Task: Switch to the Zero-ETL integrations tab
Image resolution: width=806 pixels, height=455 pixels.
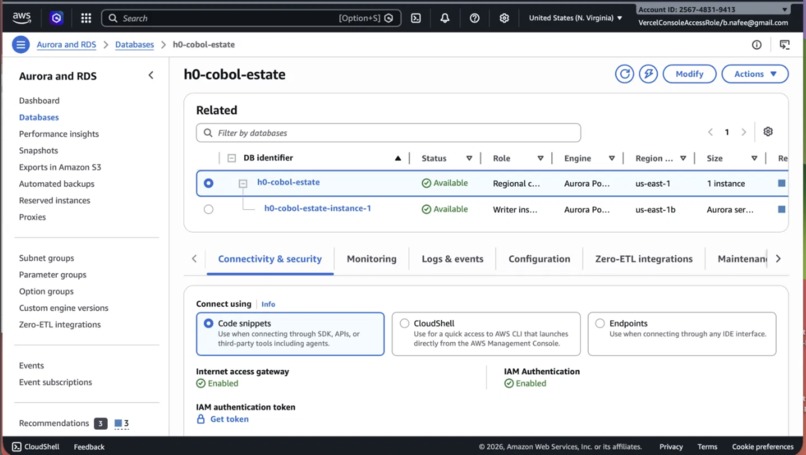Action: point(644,259)
